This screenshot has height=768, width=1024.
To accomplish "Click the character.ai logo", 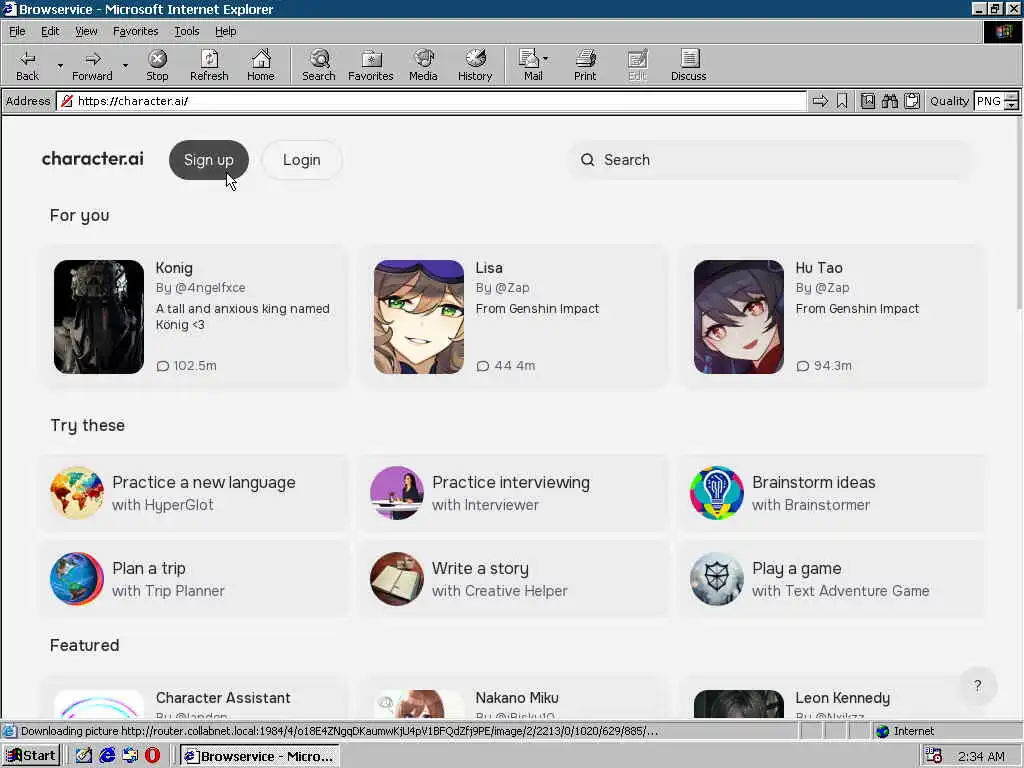I will (93, 159).
